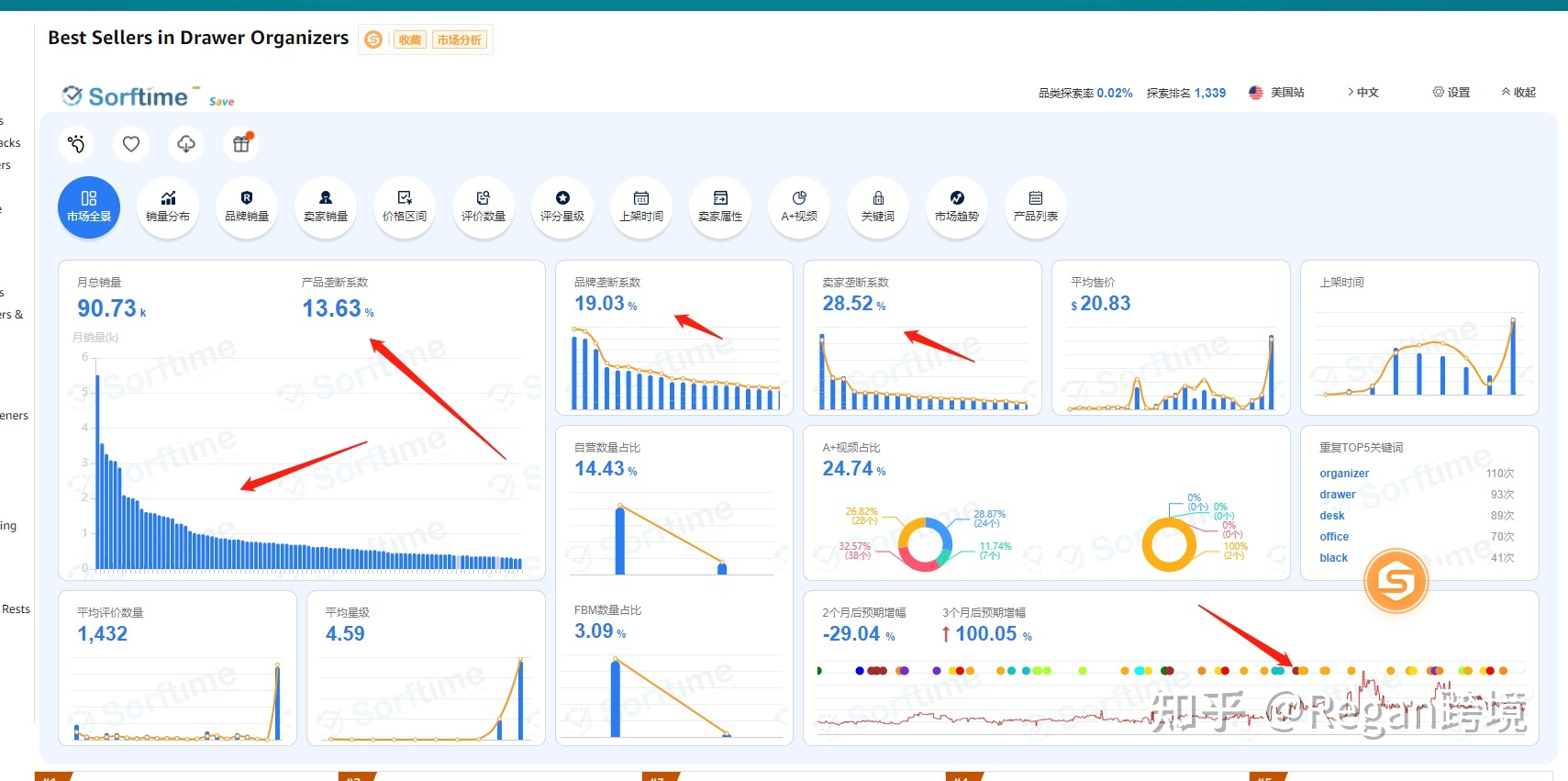Open the 上架时间 listing time tab
This screenshot has width=1568, height=781.
click(641, 207)
